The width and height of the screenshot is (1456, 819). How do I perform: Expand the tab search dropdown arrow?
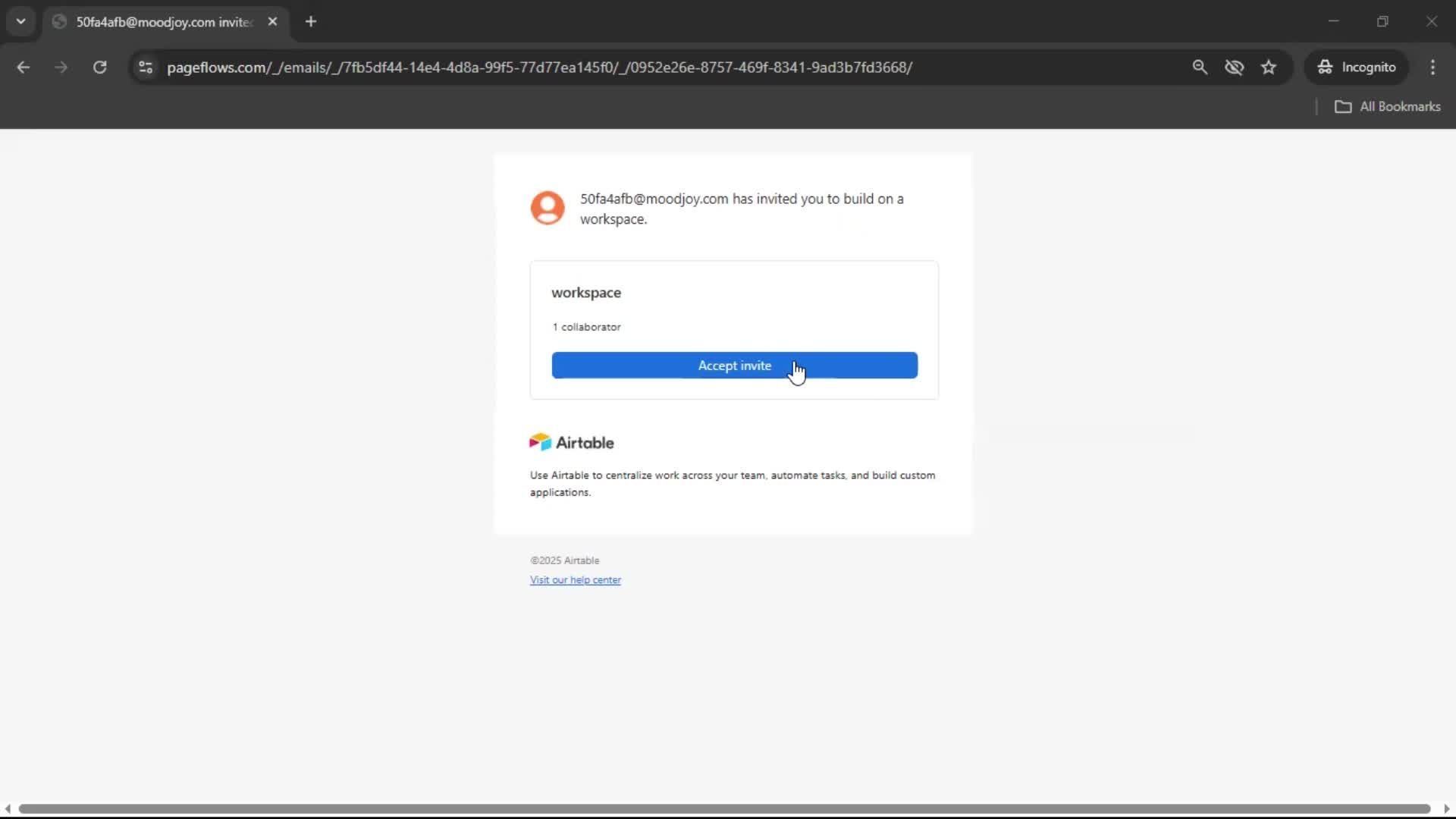coord(20,21)
